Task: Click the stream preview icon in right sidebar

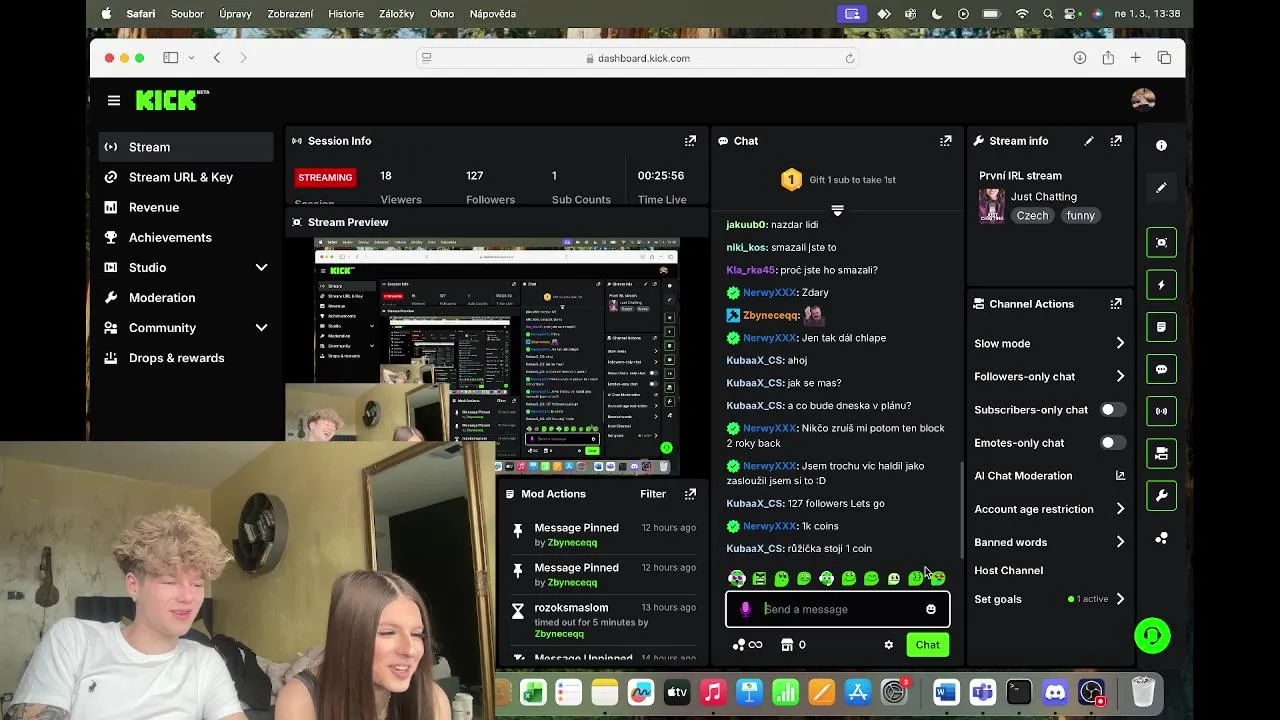Action: click(x=1161, y=242)
